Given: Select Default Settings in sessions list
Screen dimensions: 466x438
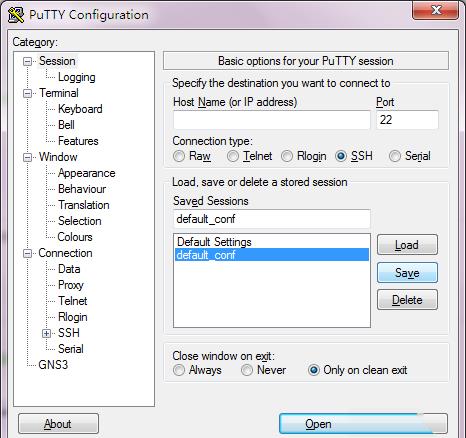Looking at the screenshot, I should click(x=272, y=242).
